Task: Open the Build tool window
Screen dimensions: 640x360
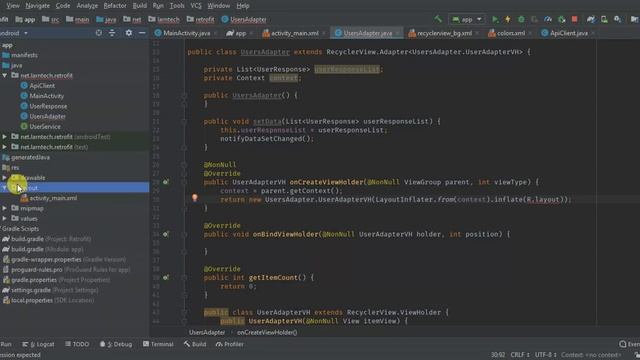Action: pyautogui.click(x=195, y=344)
